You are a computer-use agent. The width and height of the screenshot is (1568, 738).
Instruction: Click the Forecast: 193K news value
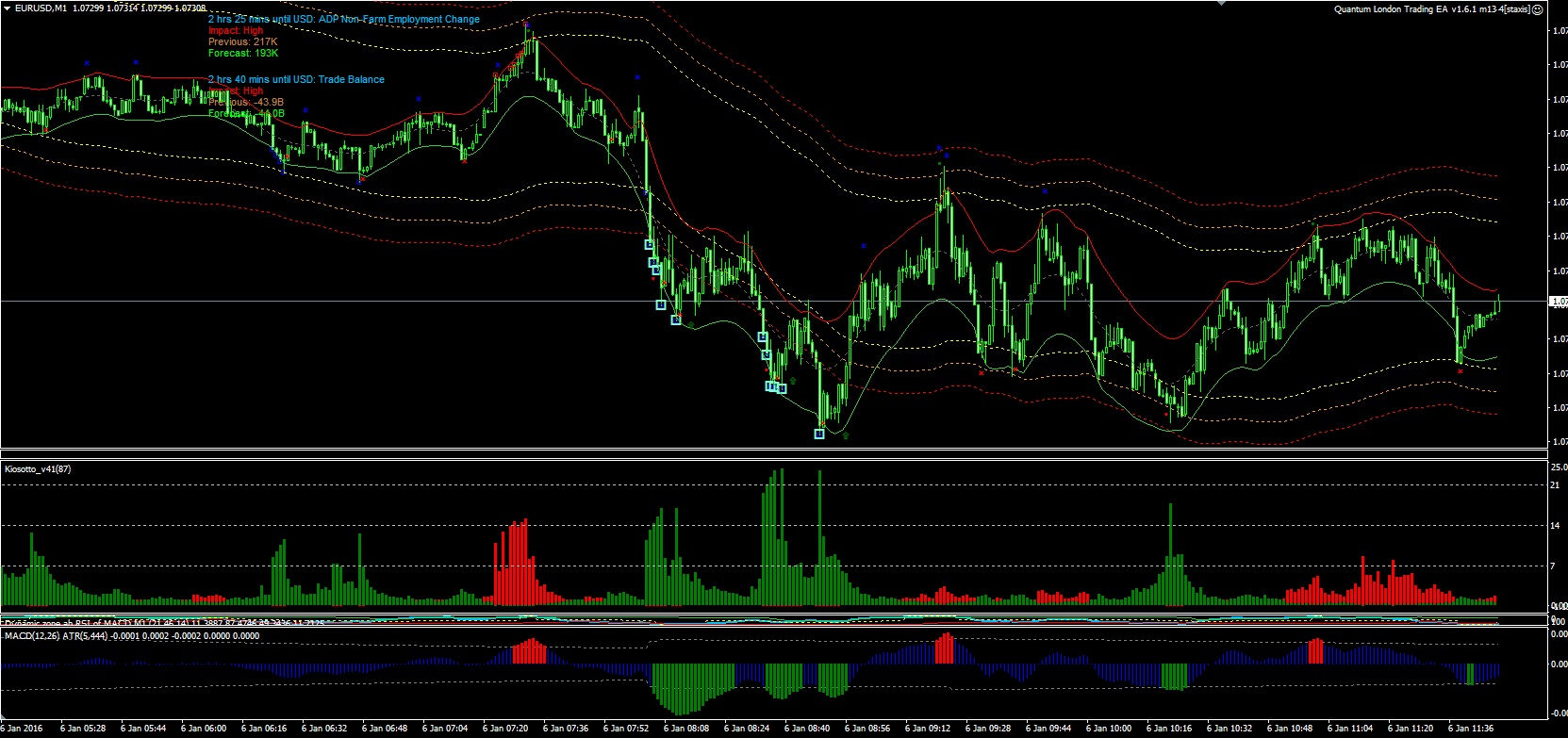242,53
